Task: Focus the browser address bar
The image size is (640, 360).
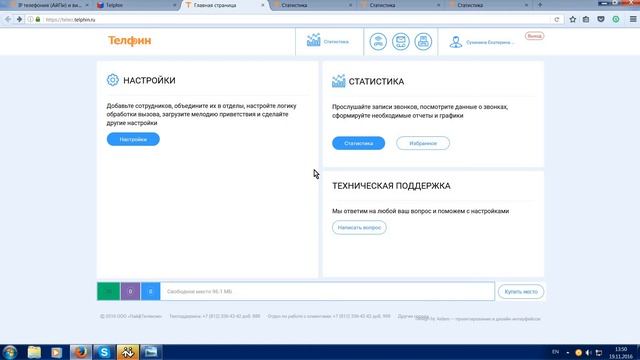Action: click(x=294, y=19)
